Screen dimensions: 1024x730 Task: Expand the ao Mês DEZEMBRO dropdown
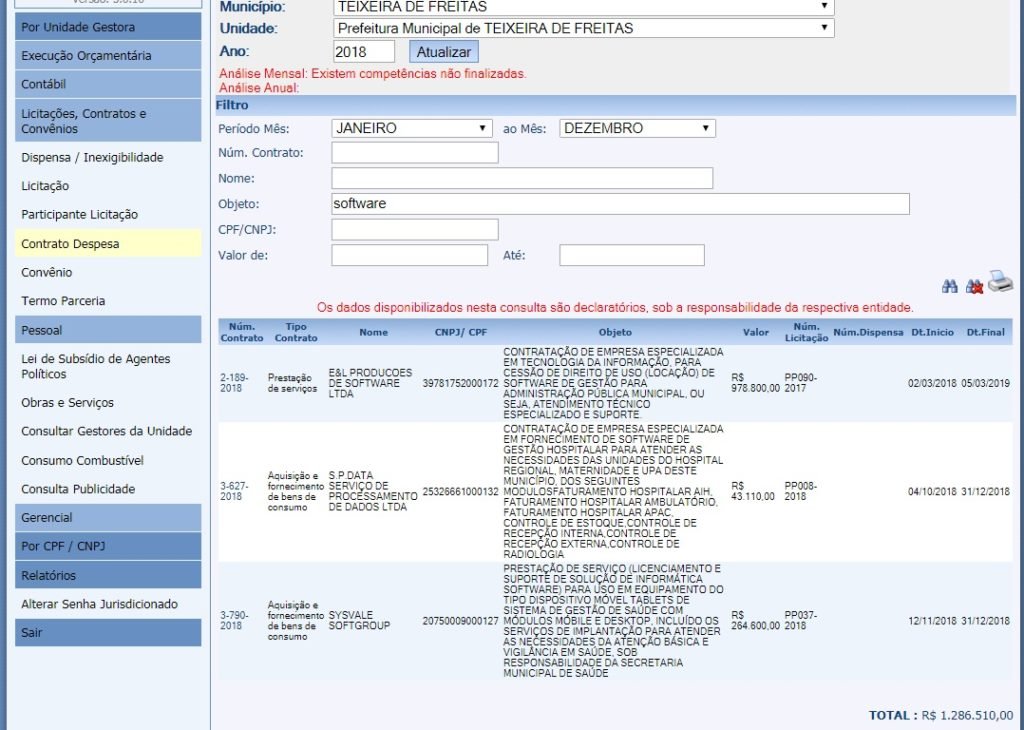(637, 128)
